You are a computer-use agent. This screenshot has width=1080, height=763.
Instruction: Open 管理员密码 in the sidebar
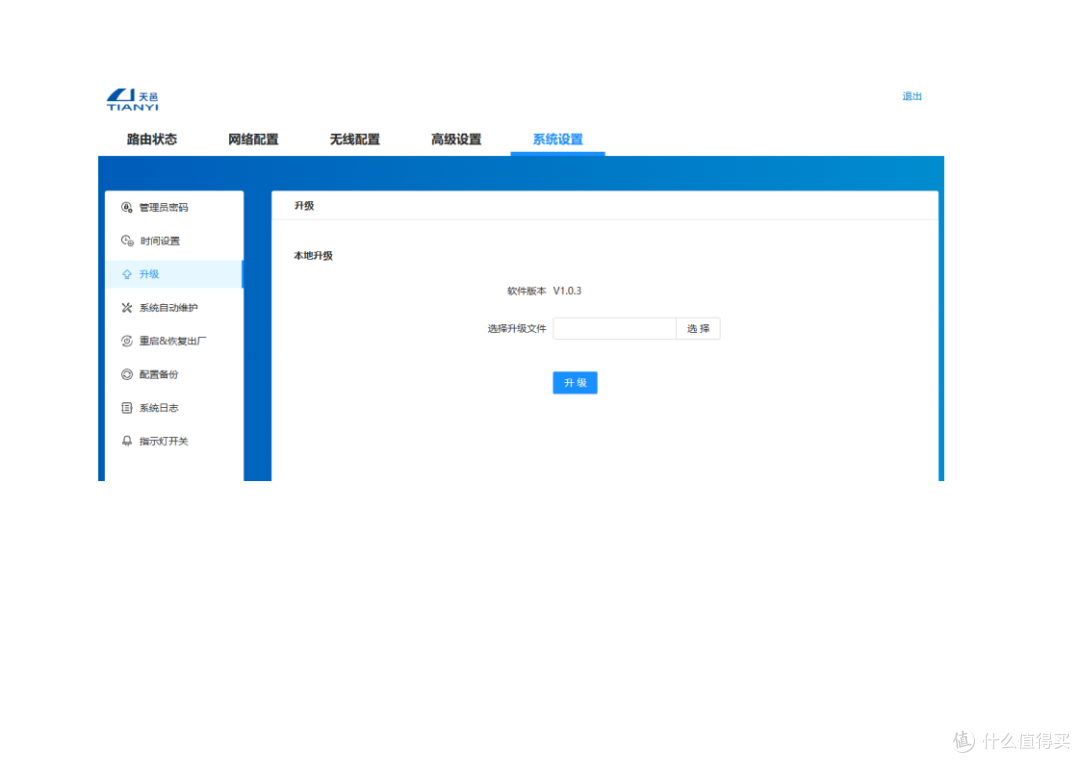tap(174, 207)
